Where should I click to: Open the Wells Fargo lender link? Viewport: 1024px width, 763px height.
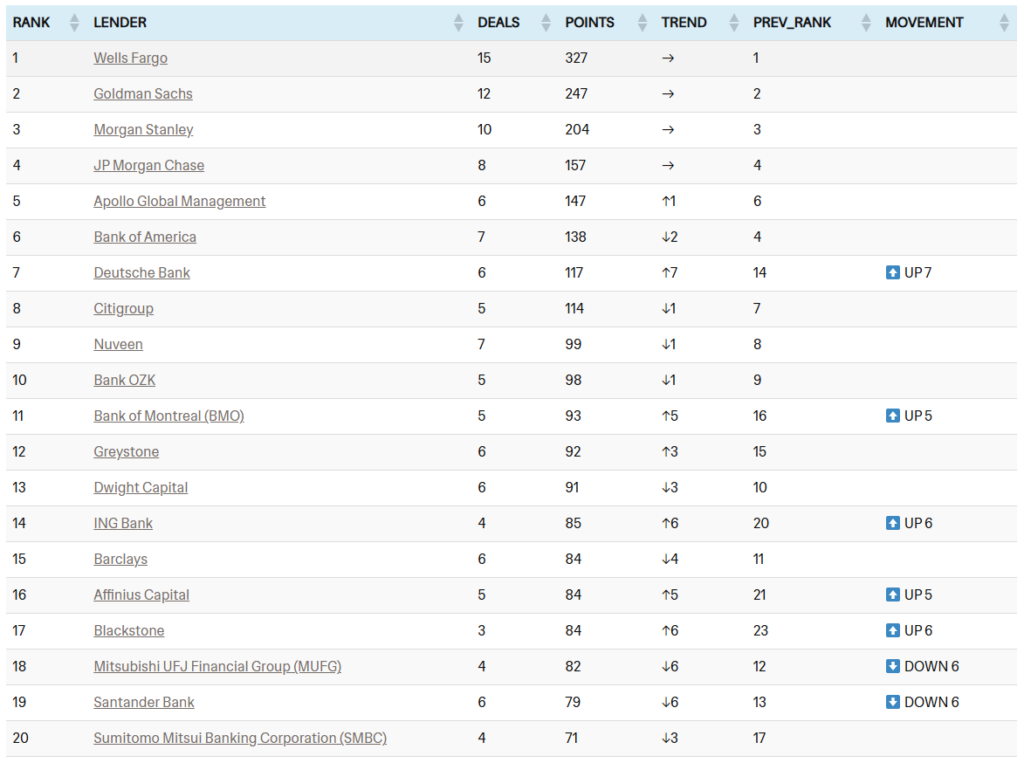coord(130,58)
